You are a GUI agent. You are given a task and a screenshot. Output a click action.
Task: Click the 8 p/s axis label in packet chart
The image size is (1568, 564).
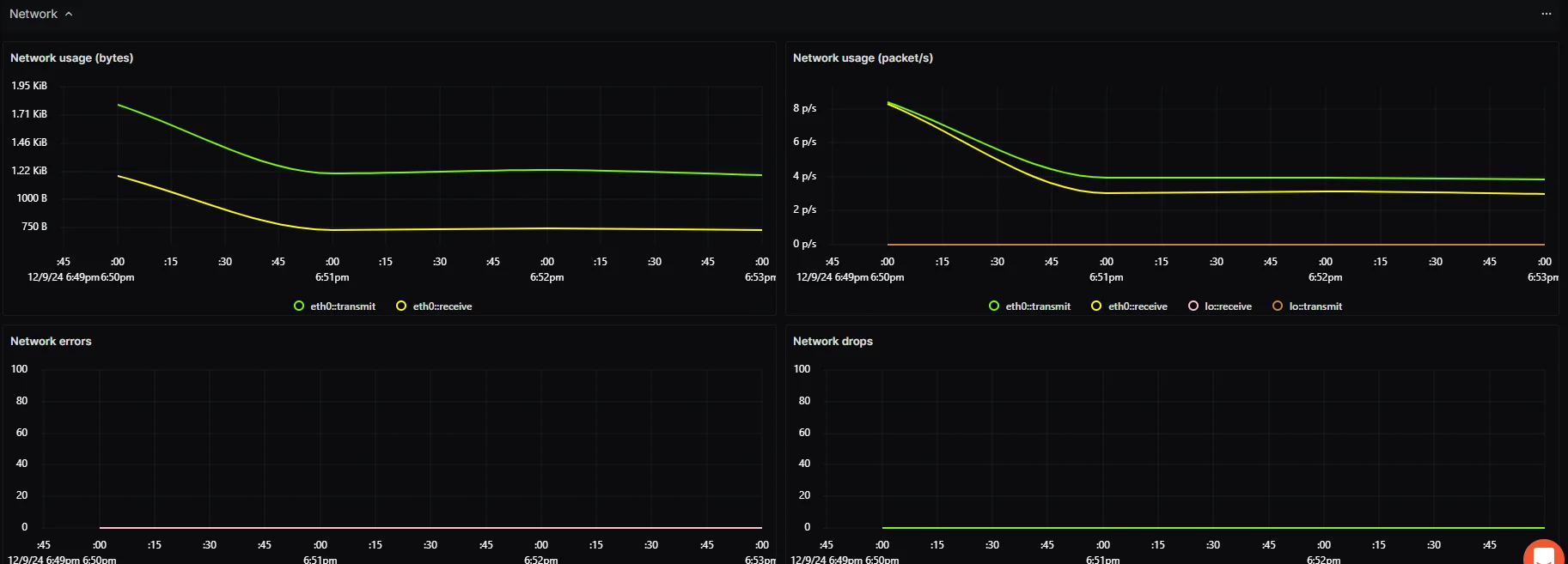click(804, 108)
